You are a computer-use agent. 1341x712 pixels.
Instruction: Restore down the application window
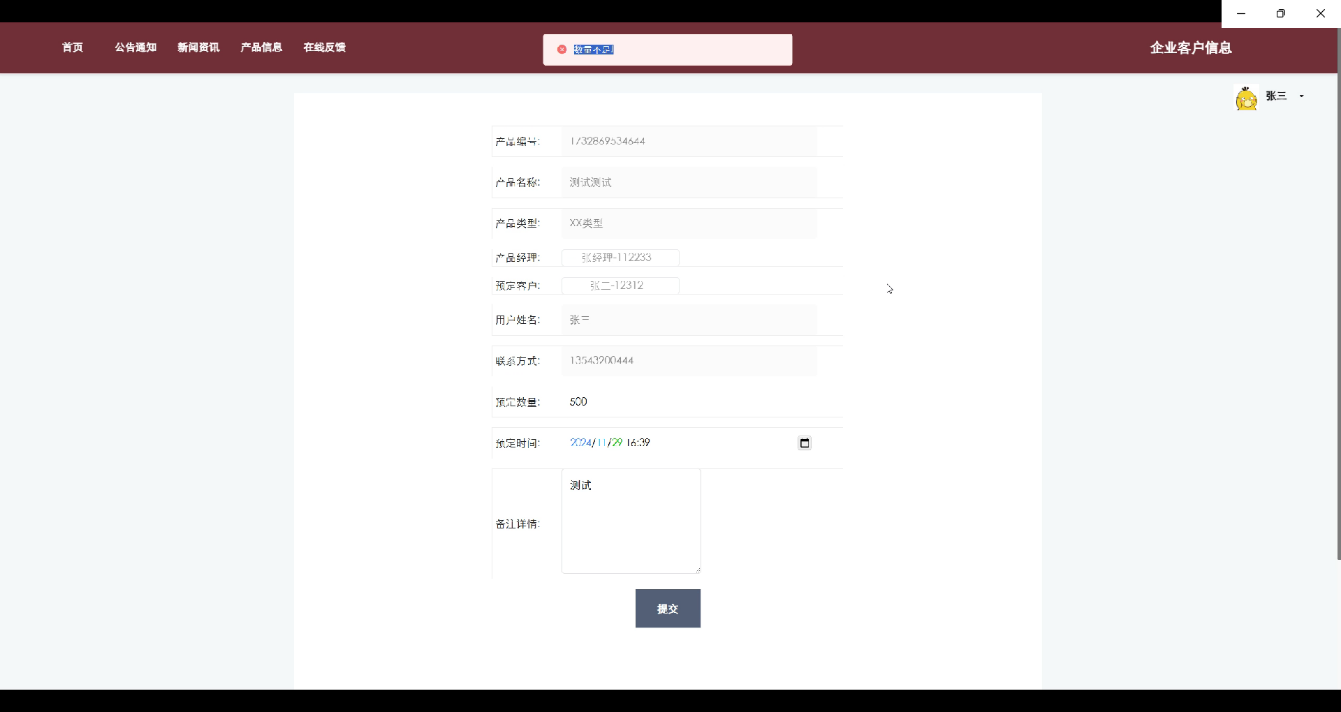click(1281, 13)
